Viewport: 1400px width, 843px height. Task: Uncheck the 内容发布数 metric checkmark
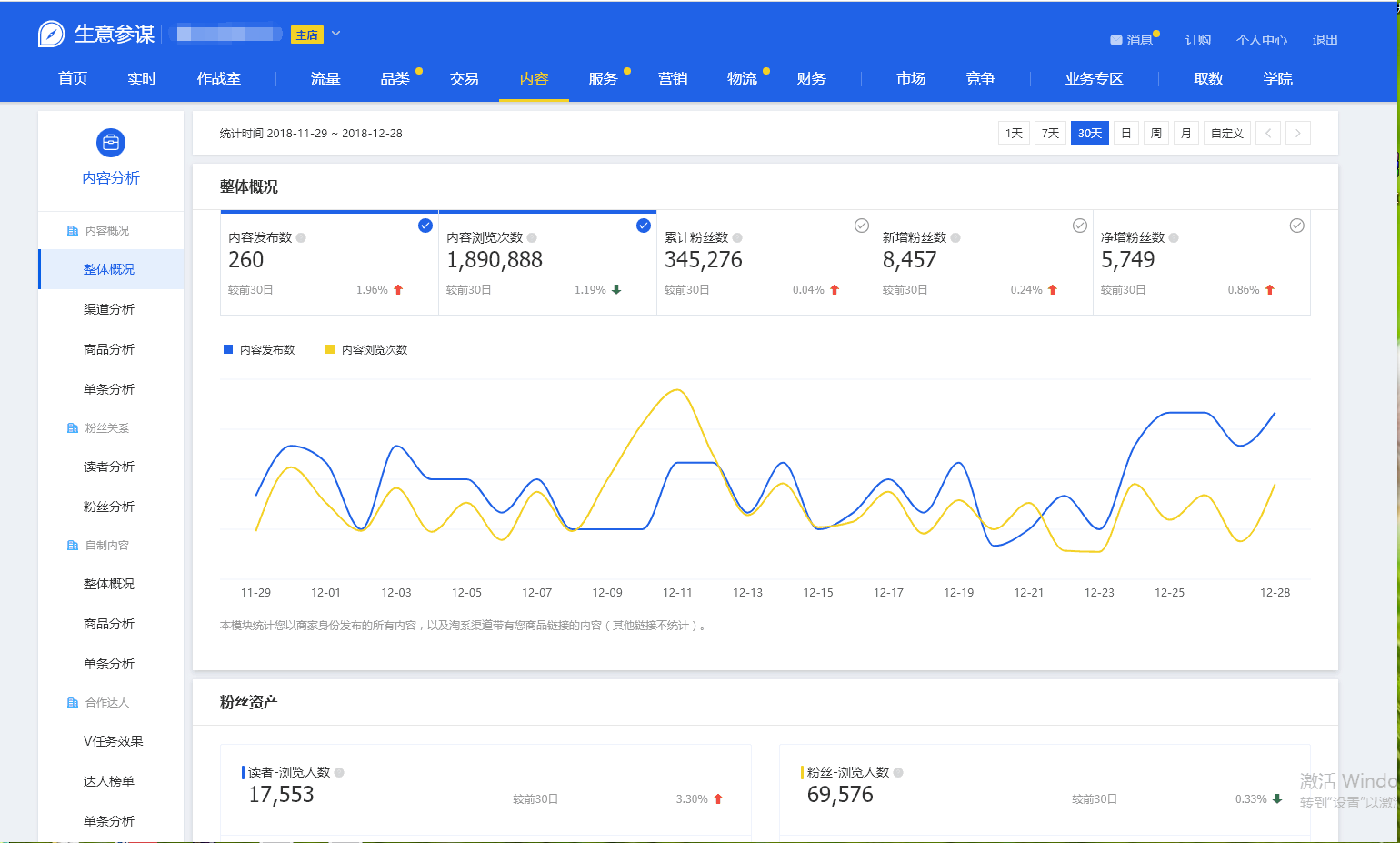pos(425,226)
